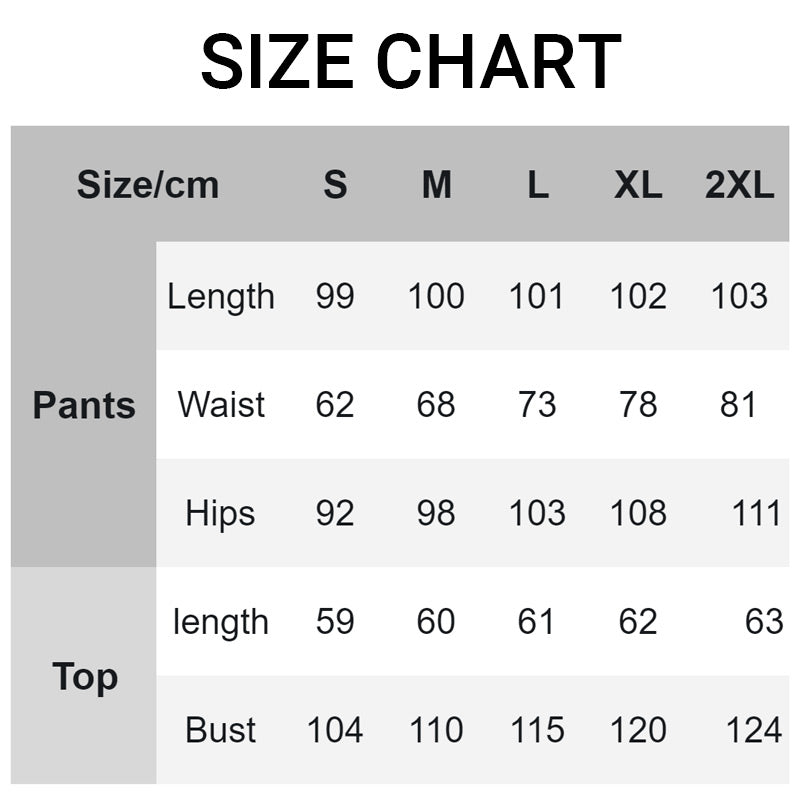Select the Top length row label
This screenshot has height=800, width=800.
(x=220, y=622)
